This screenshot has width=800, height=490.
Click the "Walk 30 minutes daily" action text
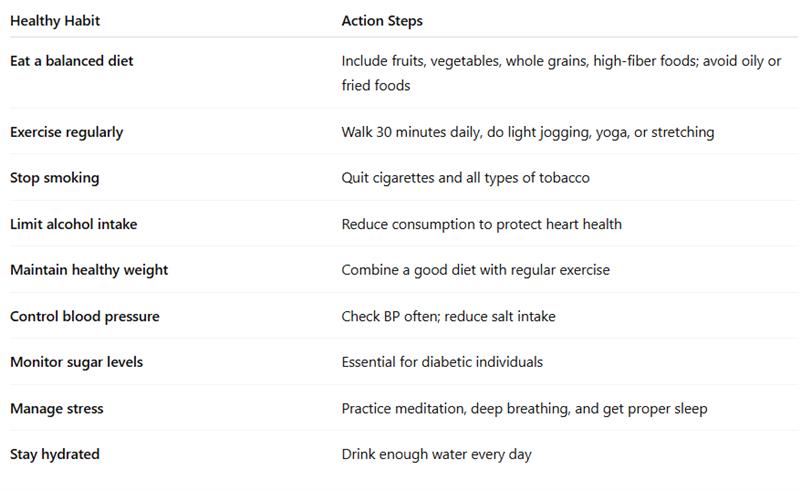(x=527, y=132)
